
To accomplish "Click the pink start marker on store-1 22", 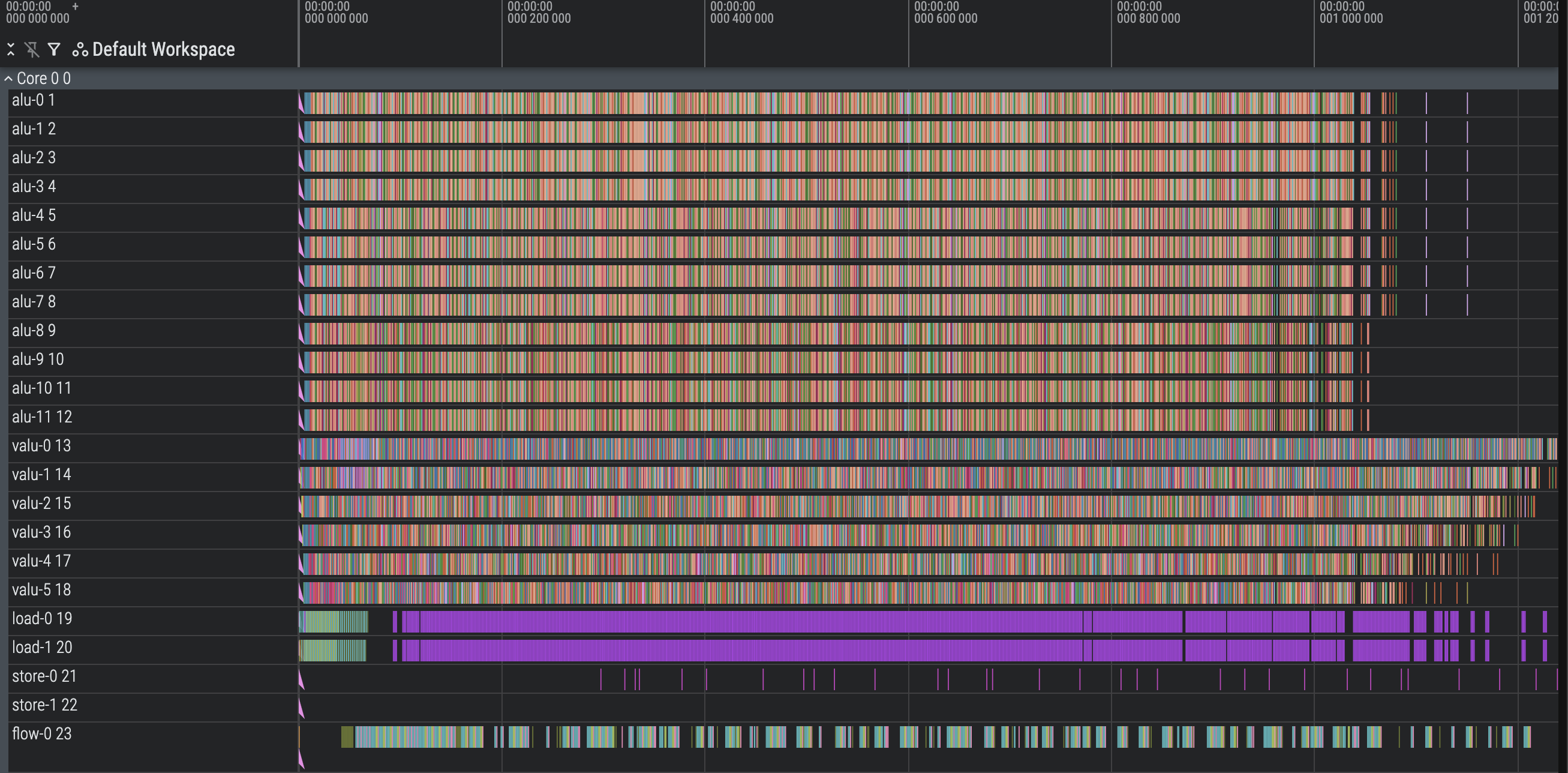I will pos(301,709).
